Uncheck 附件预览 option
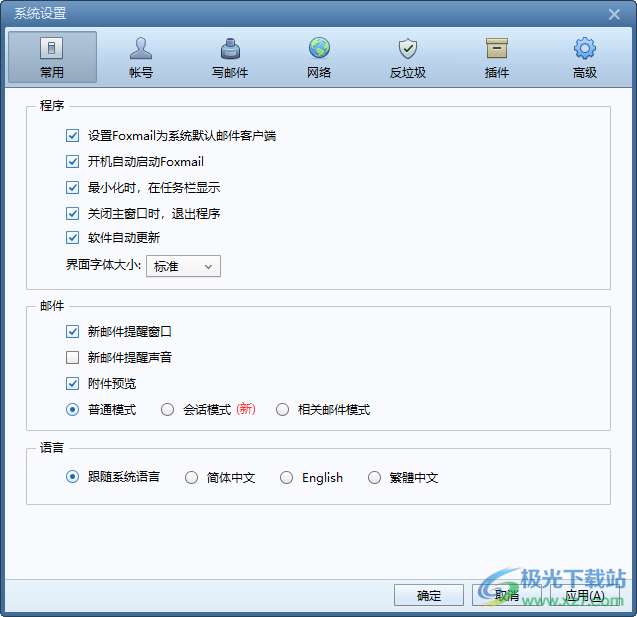Screen dimensions: 637x617 (73, 383)
